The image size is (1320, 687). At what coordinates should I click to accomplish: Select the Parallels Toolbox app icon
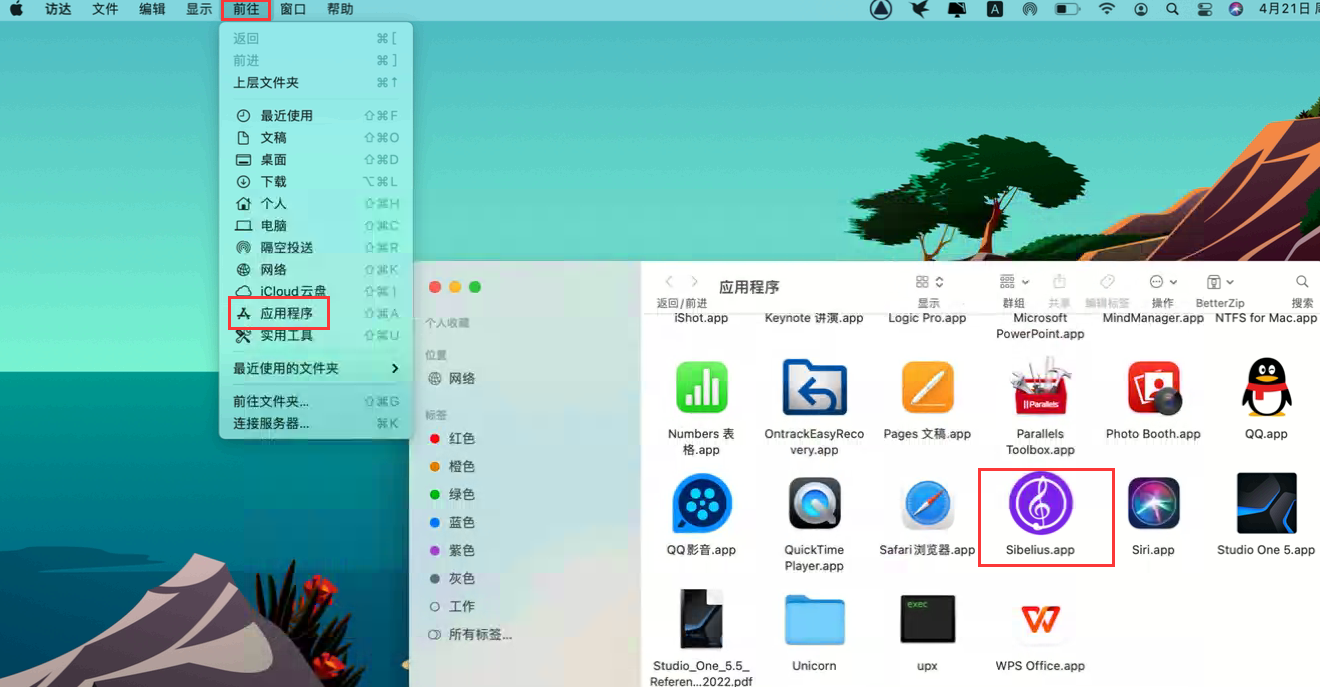(1040, 388)
